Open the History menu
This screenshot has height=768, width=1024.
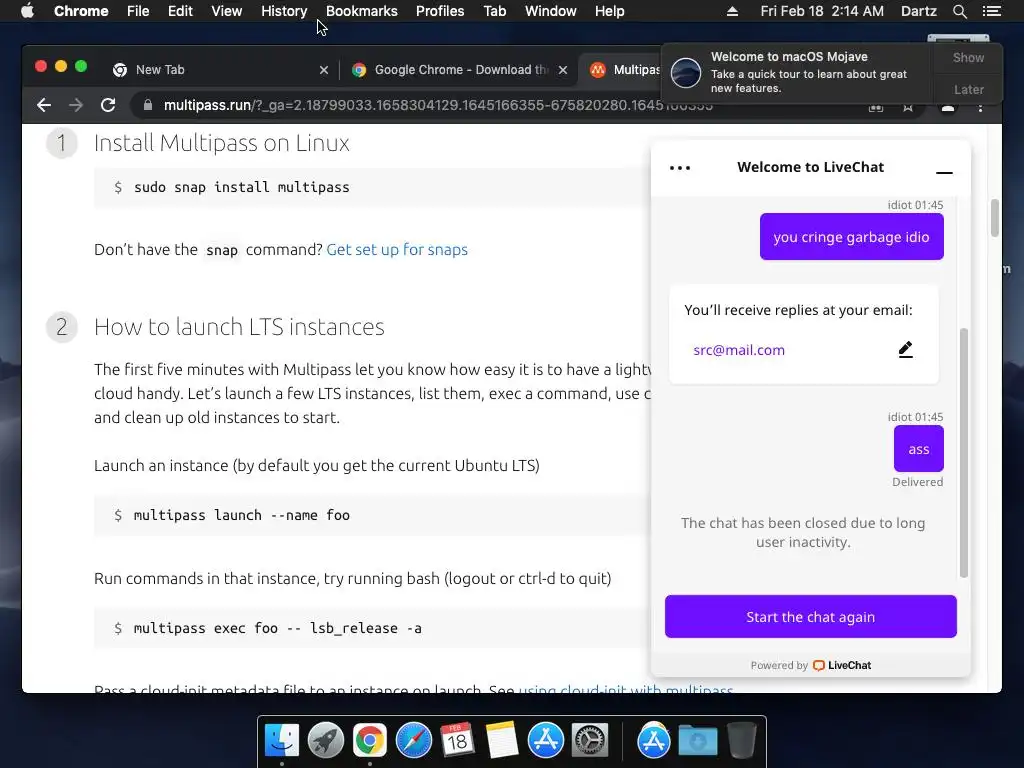(284, 11)
